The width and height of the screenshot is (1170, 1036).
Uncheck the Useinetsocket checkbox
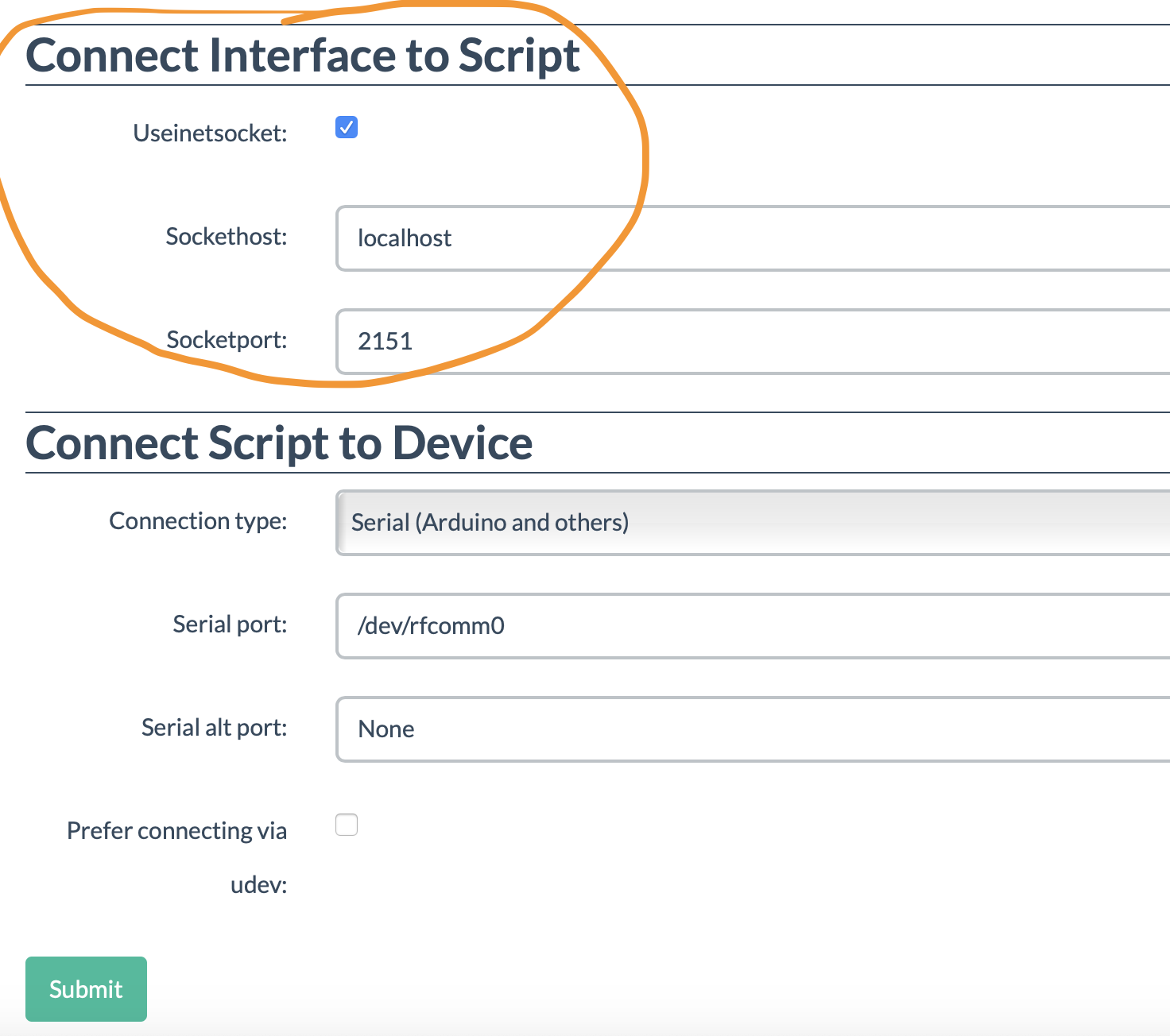(347, 127)
